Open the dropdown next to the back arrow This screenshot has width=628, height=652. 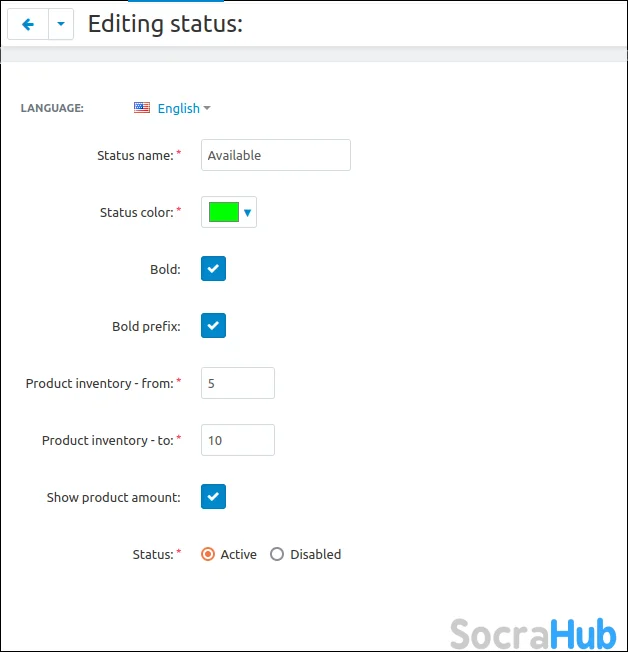coord(61,24)
